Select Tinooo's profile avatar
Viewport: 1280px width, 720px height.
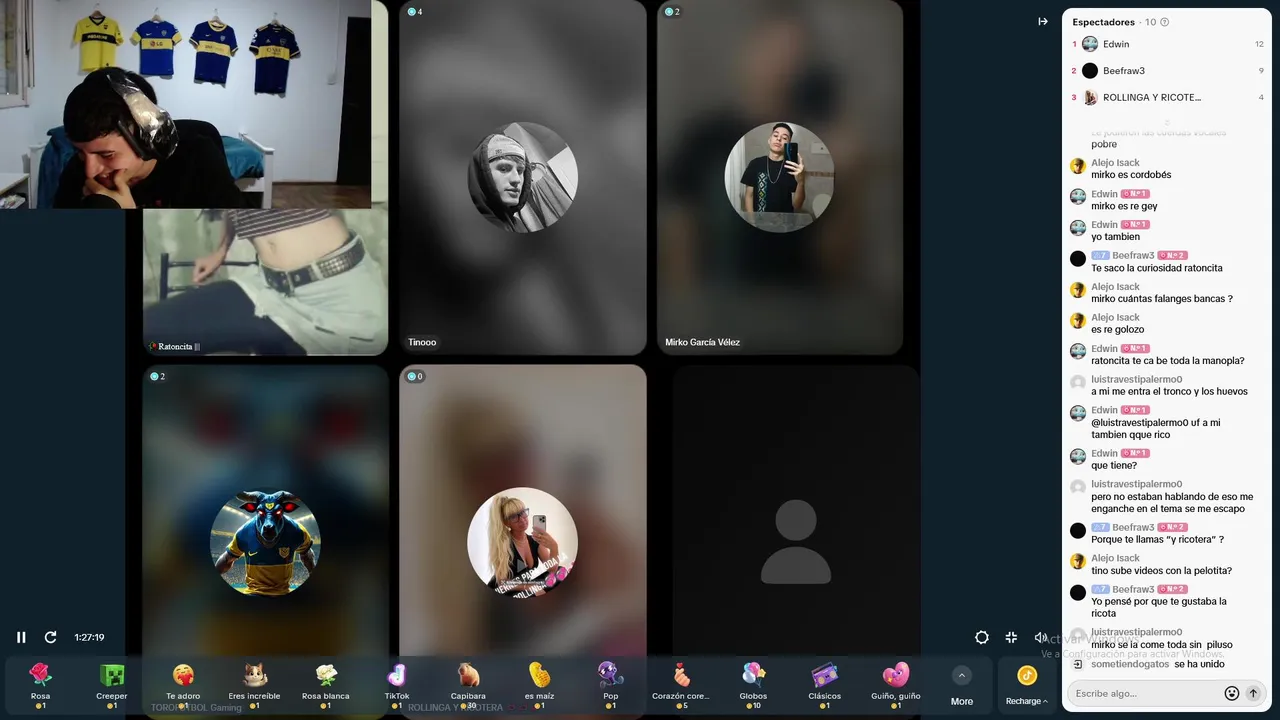tap(522, 178)
